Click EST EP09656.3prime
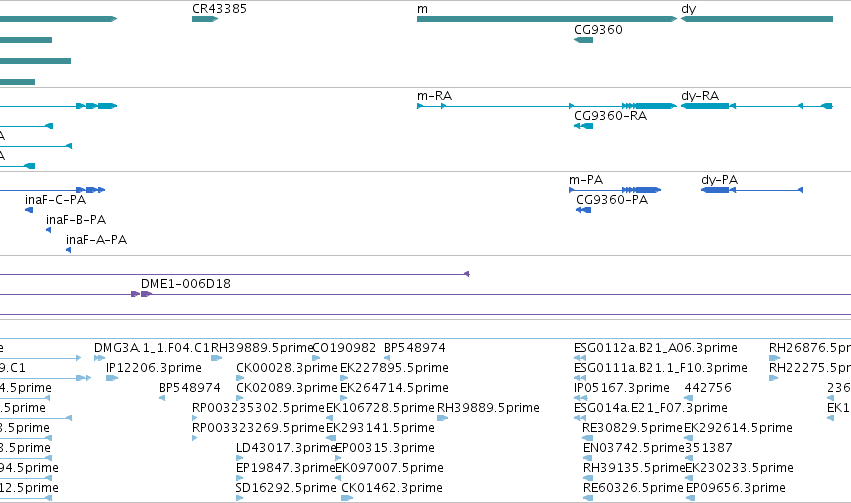851x503 pixels. (x=735, y=488)
